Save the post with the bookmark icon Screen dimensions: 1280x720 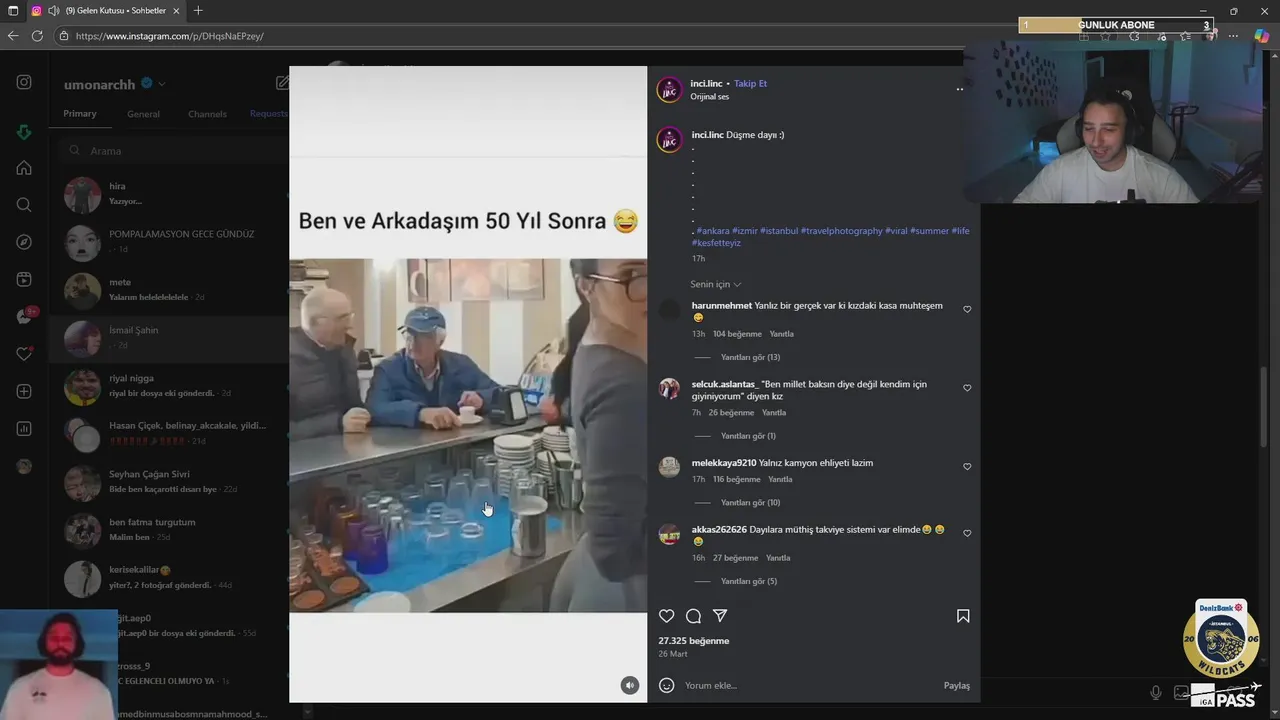click(x=963, y=616)
